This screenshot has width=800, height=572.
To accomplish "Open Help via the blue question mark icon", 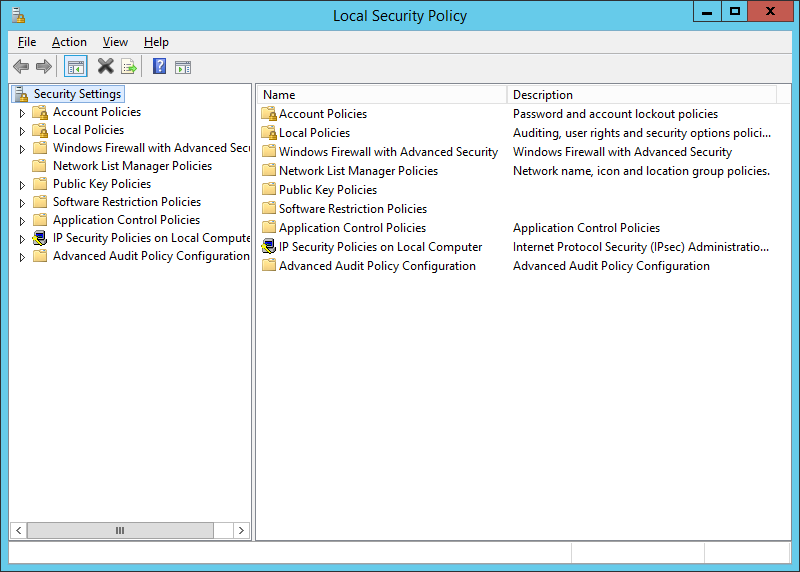I will (x=159, y=67).
